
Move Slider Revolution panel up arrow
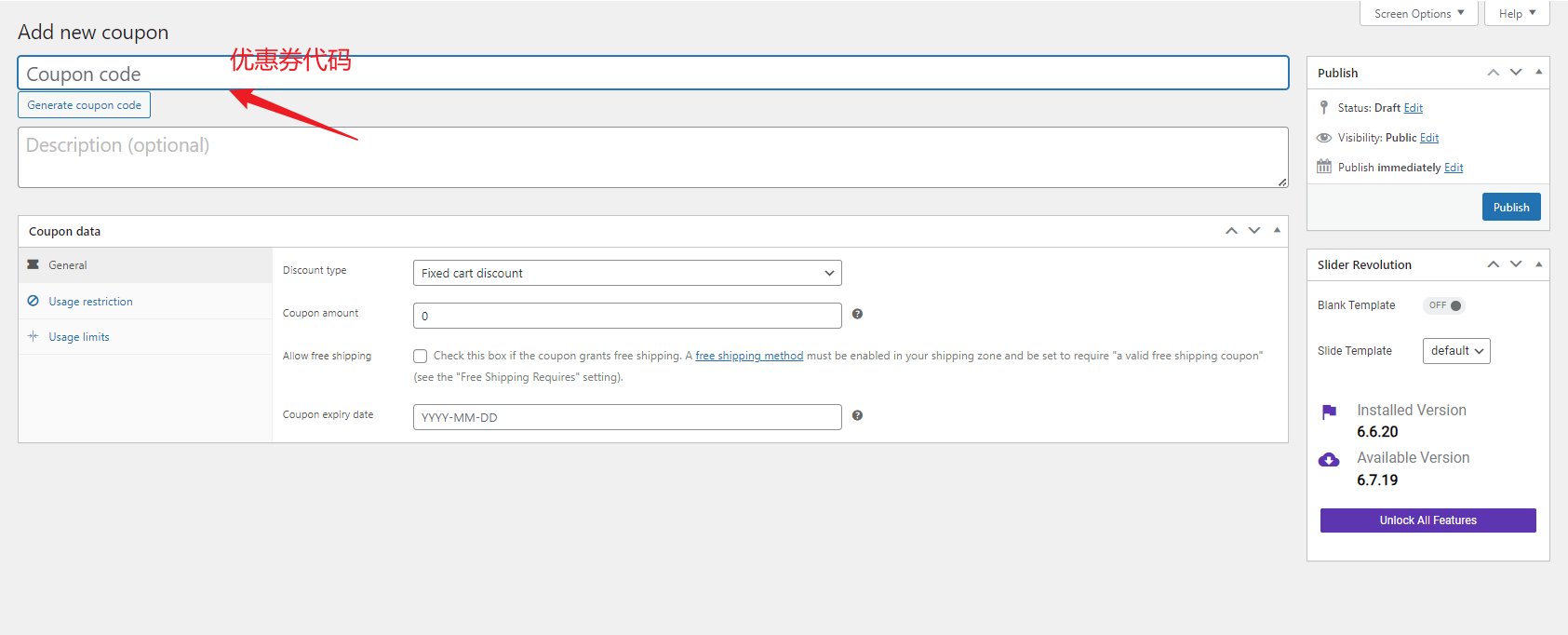pyautogui.click(x=1493, y=264)
